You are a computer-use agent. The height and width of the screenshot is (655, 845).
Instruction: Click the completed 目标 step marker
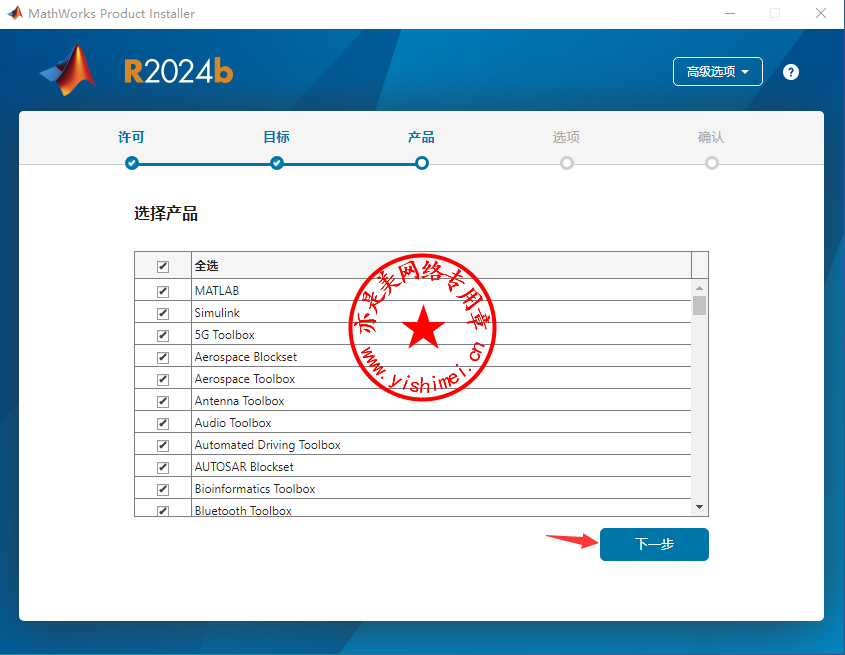(276, 163)
